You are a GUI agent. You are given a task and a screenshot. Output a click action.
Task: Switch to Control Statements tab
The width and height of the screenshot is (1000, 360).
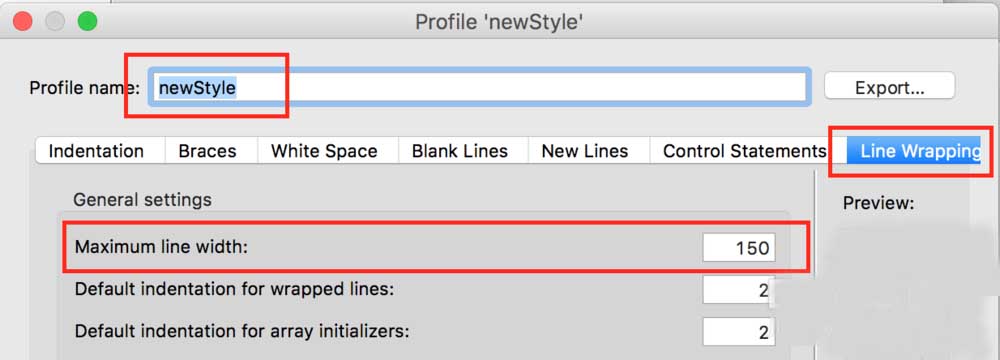tap(744, 151)
